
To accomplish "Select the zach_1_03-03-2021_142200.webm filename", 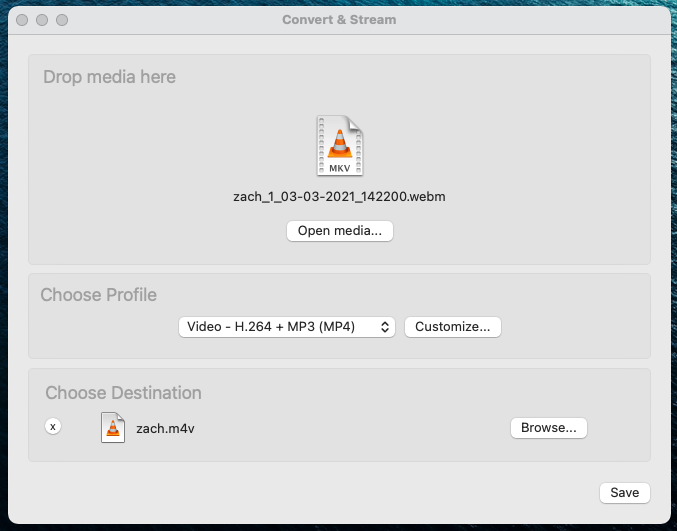I will [339, 197].
